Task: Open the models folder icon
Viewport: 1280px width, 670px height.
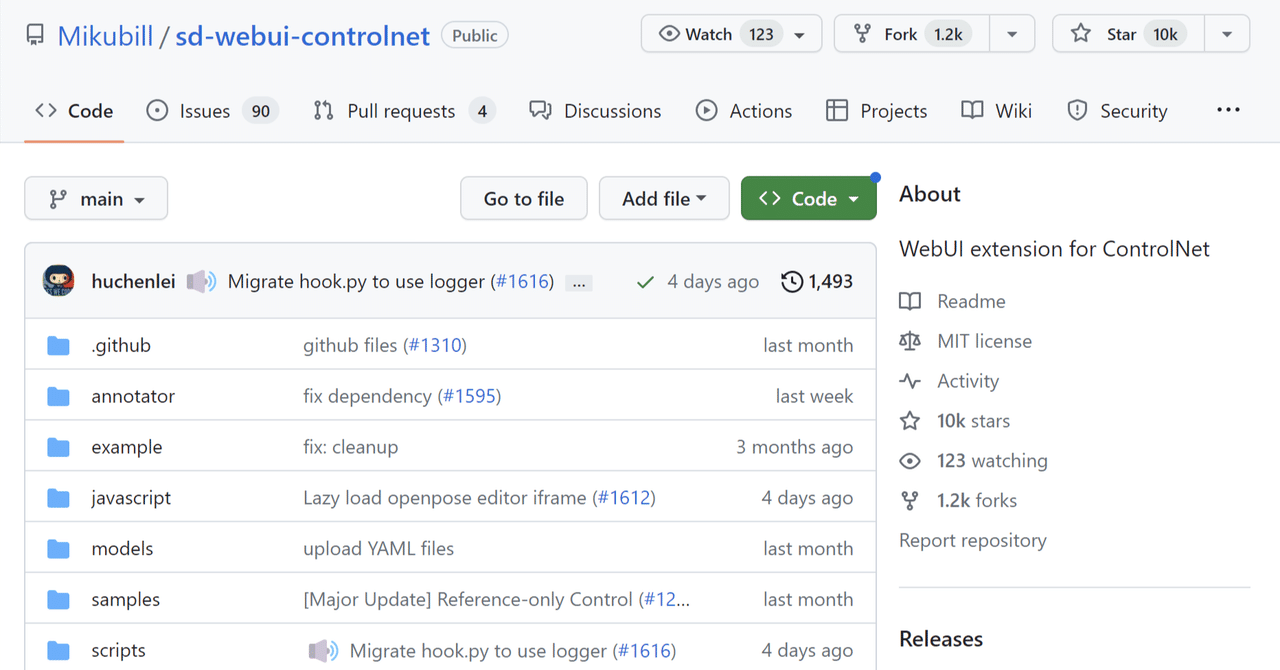Action: tap(58, 548)
